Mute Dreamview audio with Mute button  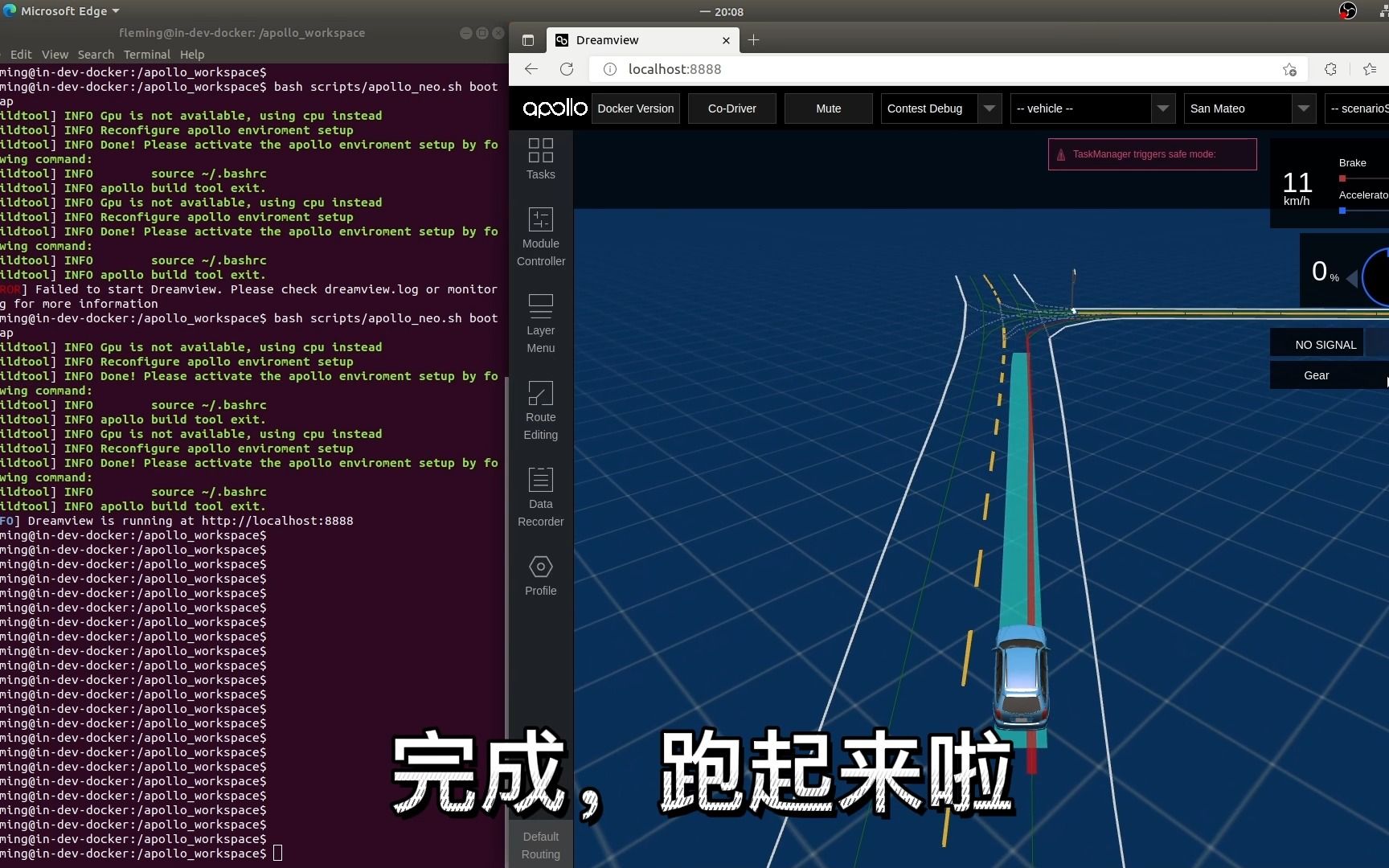(829, 108)
